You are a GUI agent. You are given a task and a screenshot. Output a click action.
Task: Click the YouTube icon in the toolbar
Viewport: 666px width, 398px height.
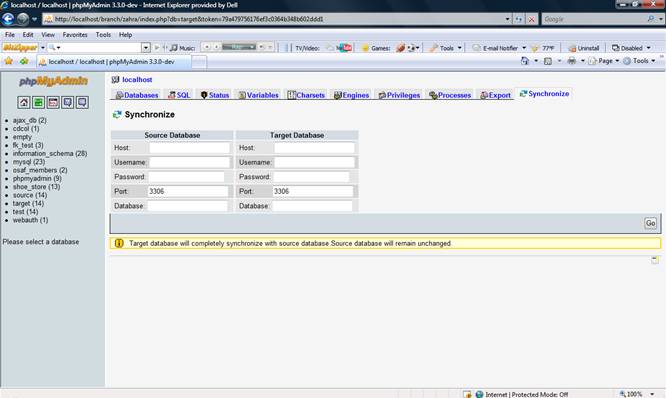tap(344, 48)
